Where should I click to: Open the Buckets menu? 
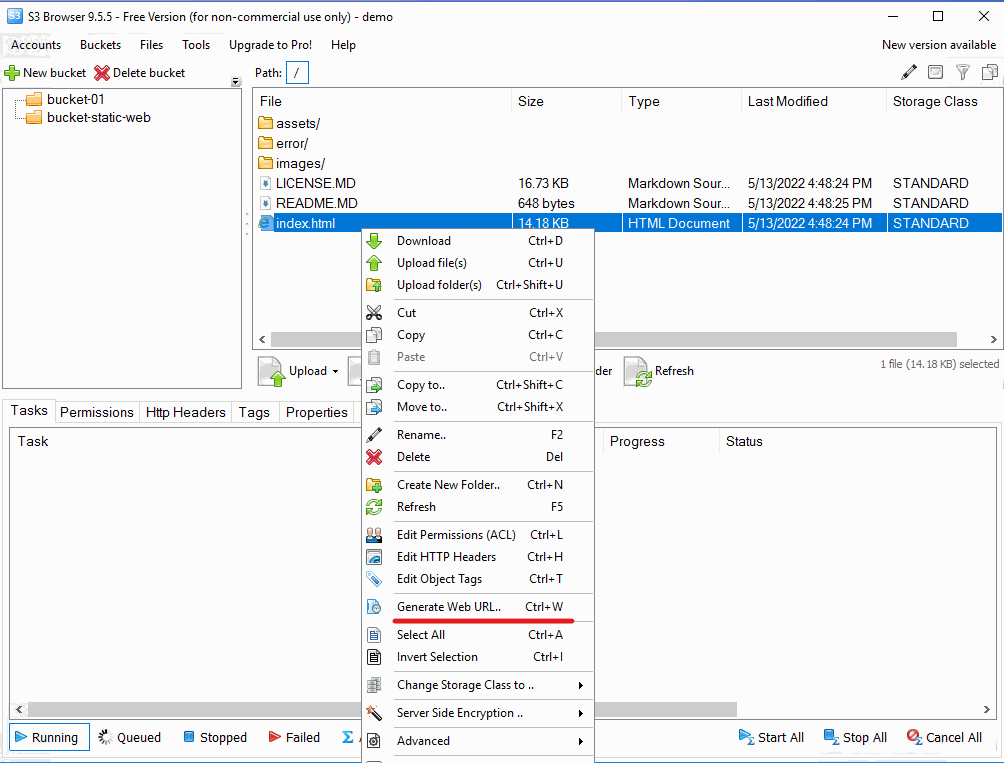coord(101,45)
